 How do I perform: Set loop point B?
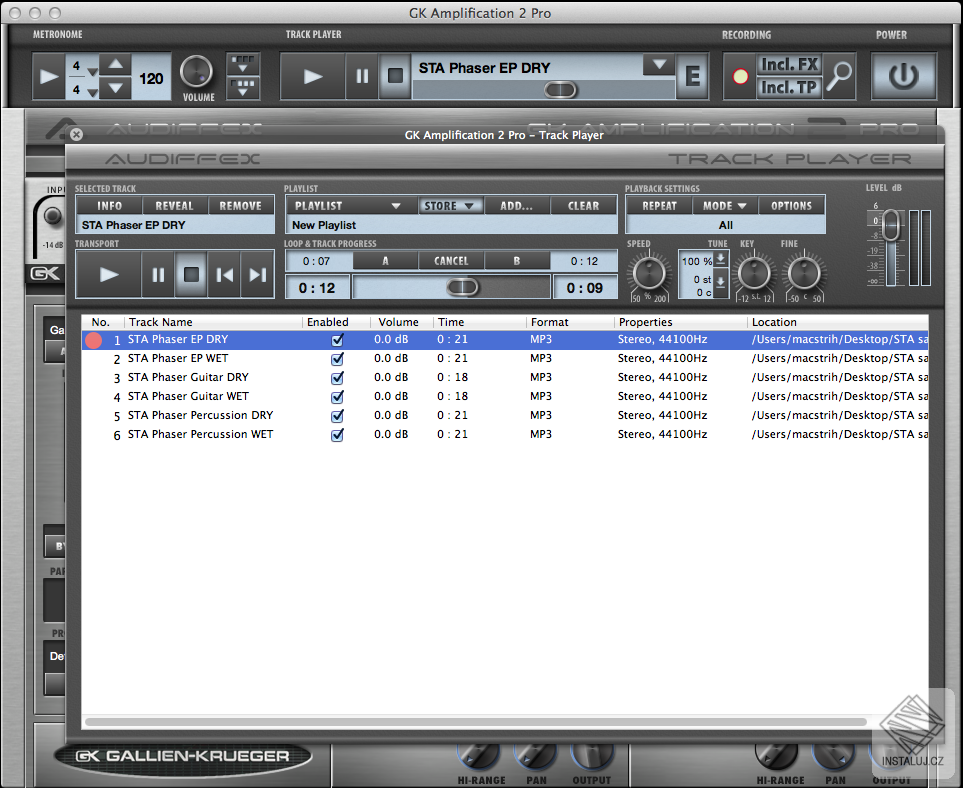click(x=517, y=261)
